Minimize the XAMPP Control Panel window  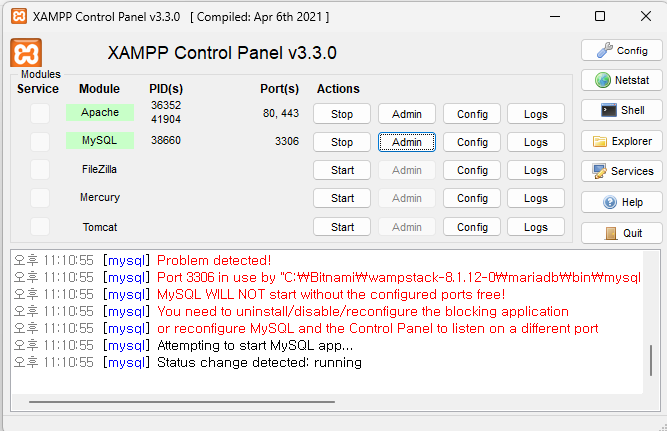coord(555,17)
